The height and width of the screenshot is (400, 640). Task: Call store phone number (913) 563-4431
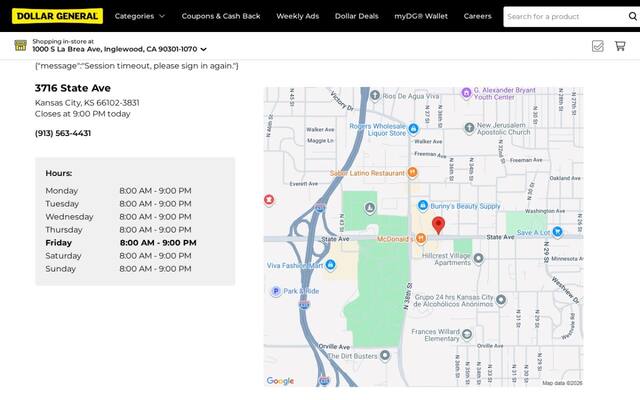(x=63, y=133)
